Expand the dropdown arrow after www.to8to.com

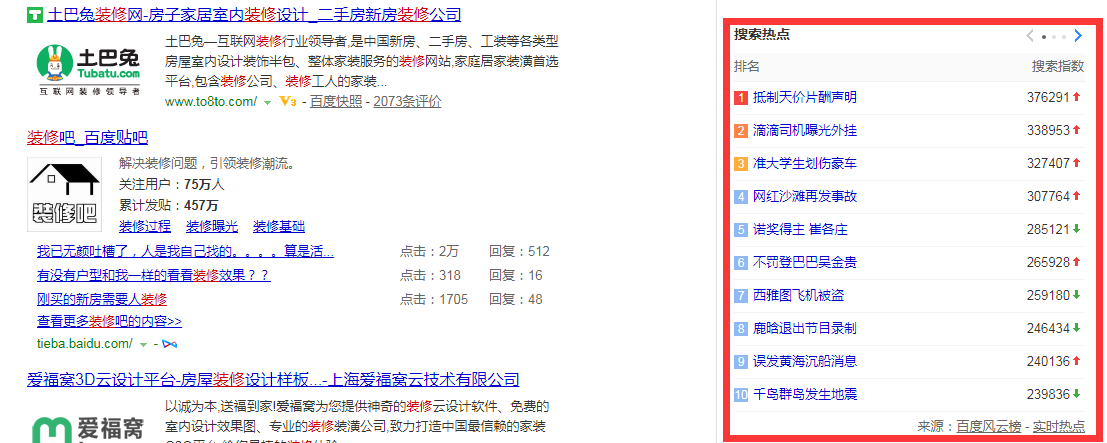pyautogui.click(x=268, y=102)
